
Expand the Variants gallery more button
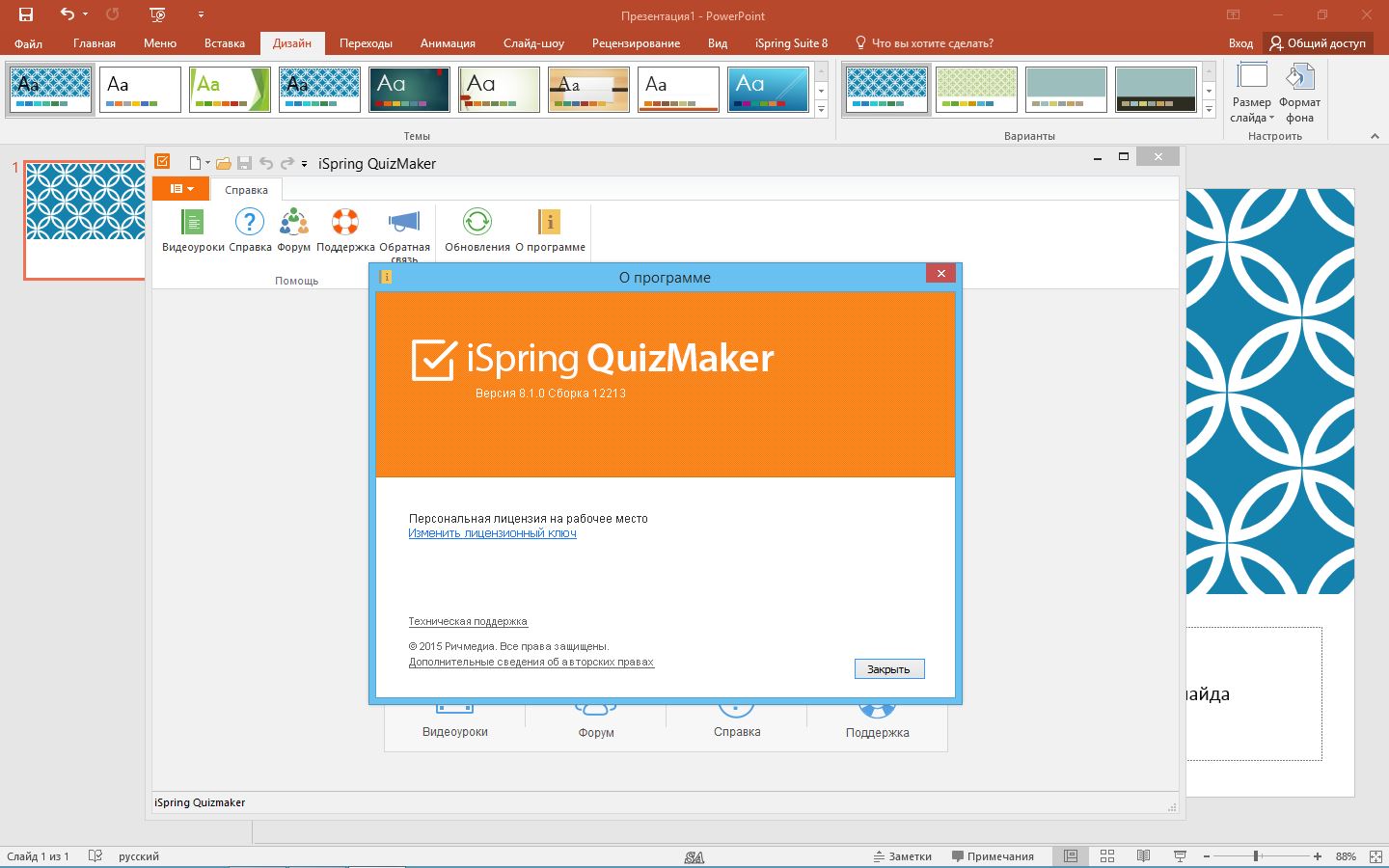click(1209, 110)
